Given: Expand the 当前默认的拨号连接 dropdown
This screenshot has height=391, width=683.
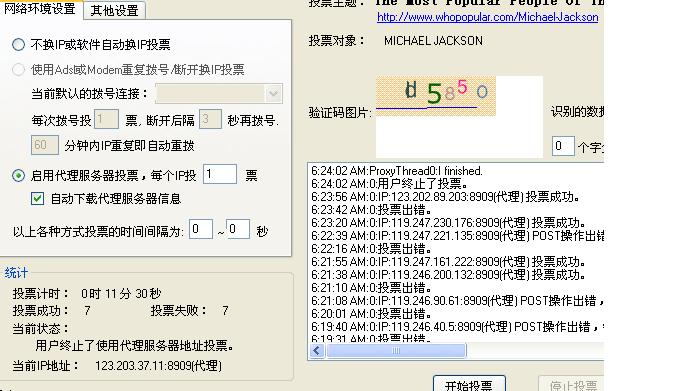Looking at the screenshot, I should [274, 94].
